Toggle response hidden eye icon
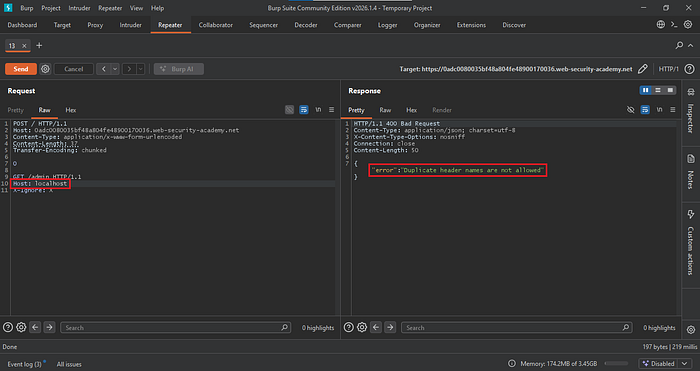The width and height of the screenshot is (700, 371). pyautogui.click(x=631, y=110)
